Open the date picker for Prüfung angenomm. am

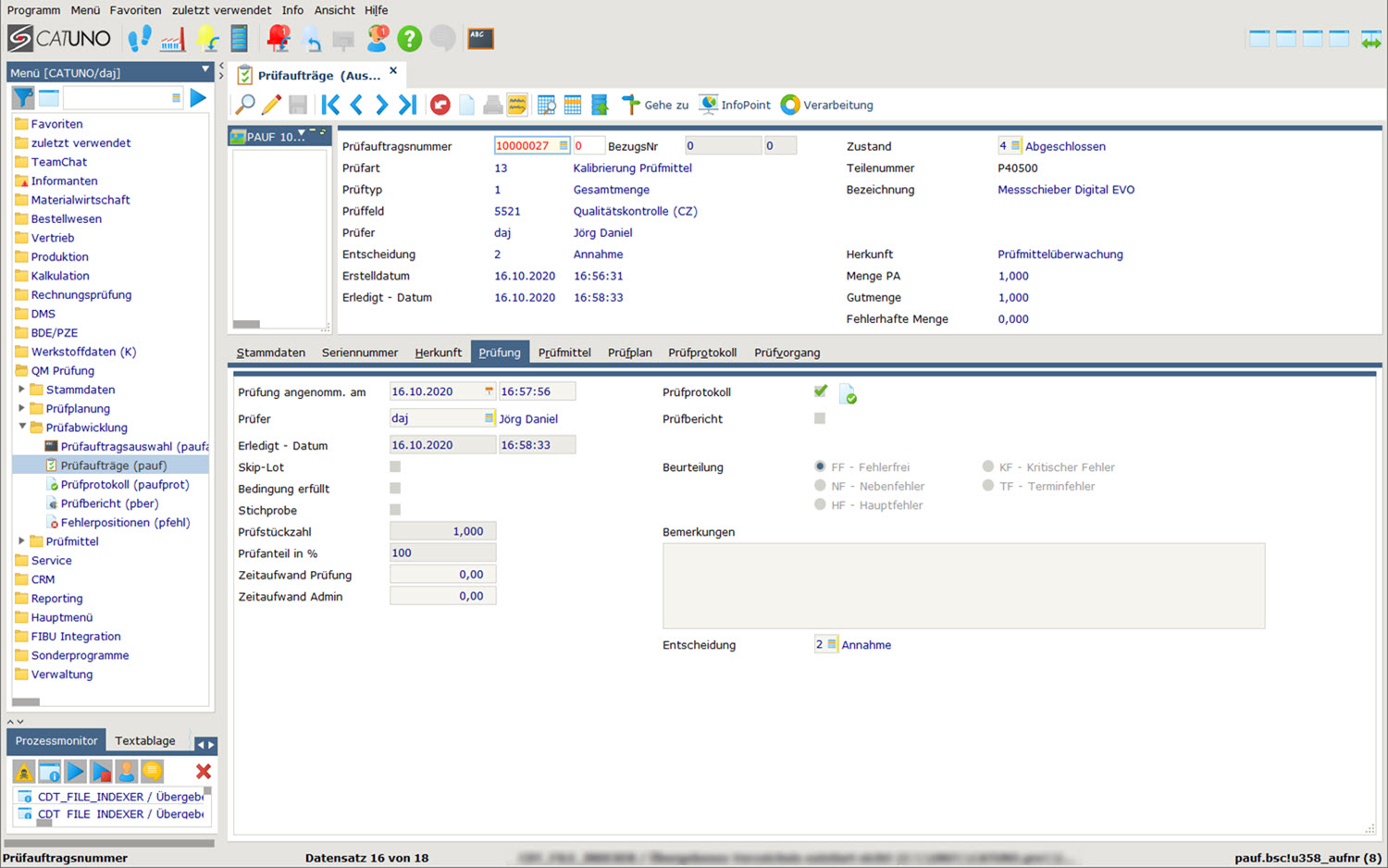(x=489, y=391)
